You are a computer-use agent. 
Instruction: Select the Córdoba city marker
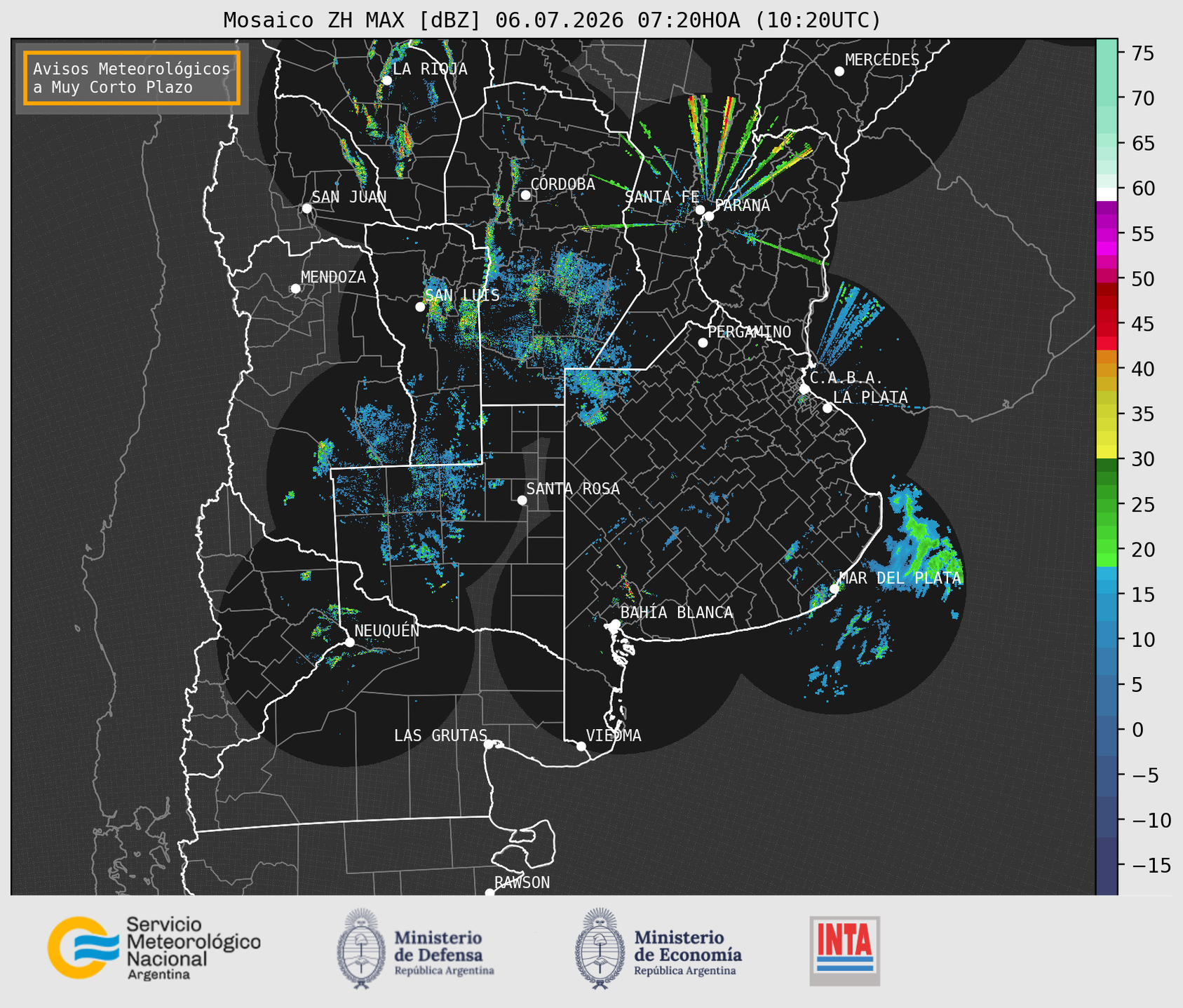(525, 195)
